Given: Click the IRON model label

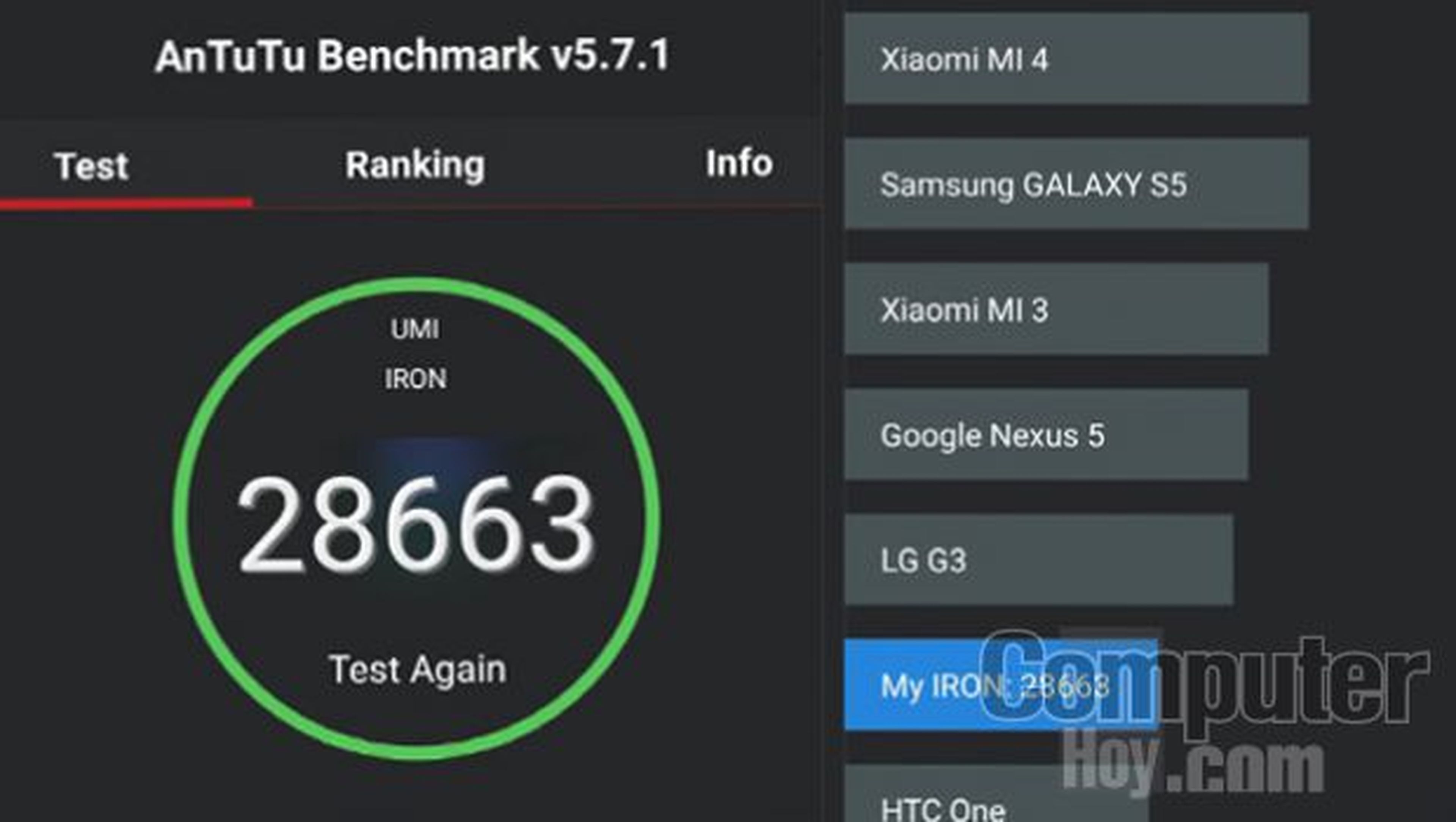Looking at the screenshot, I should coord(416,378).
